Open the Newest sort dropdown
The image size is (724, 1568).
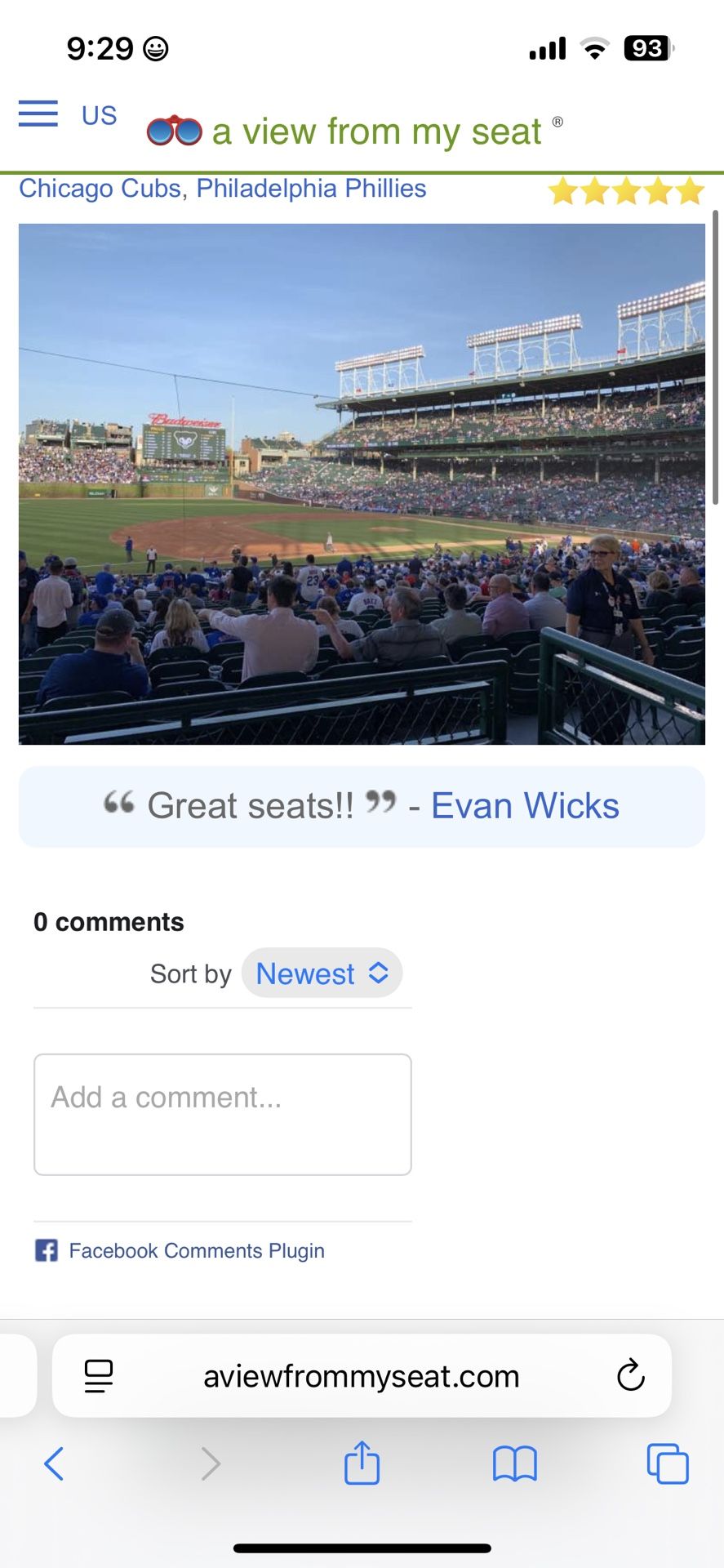coord(322,973)
